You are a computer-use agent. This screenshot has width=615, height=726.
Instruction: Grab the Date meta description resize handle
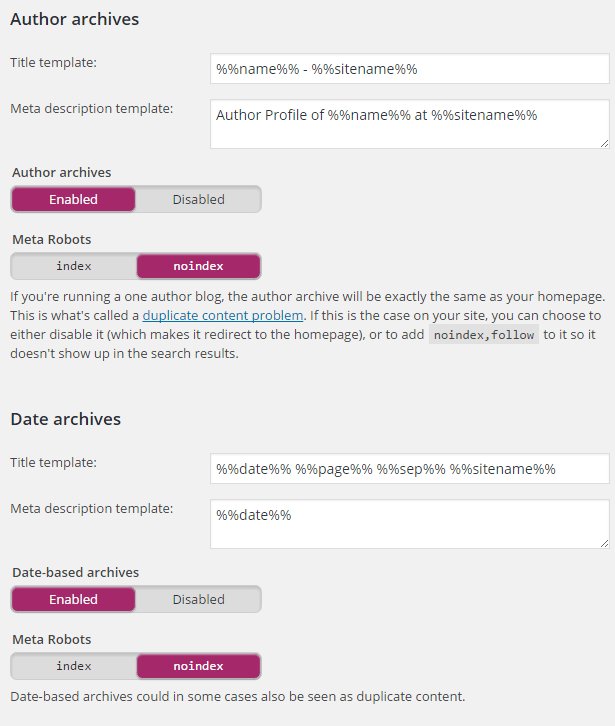pos(604,544)
